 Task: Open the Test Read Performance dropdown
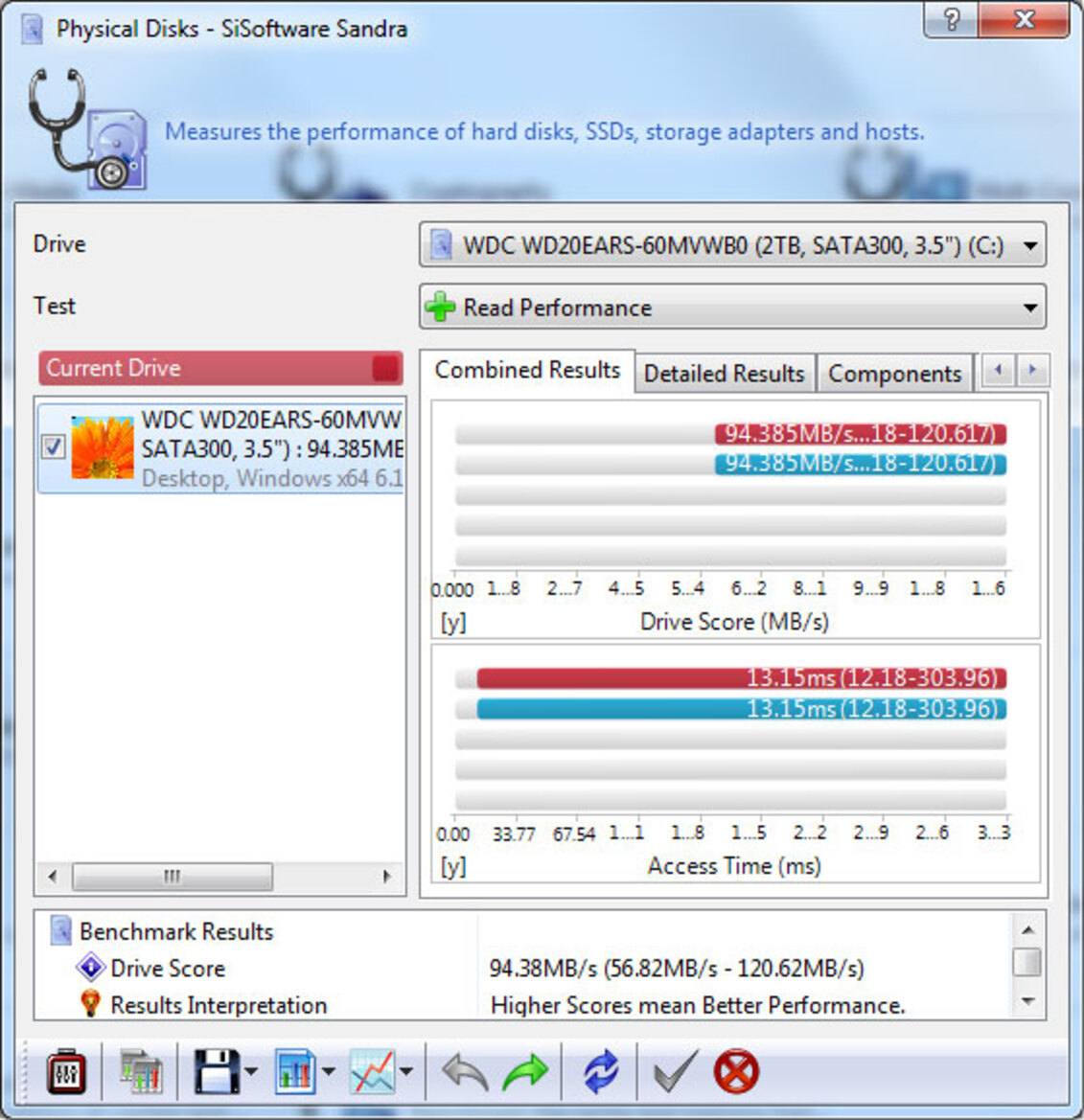[732, 308]
